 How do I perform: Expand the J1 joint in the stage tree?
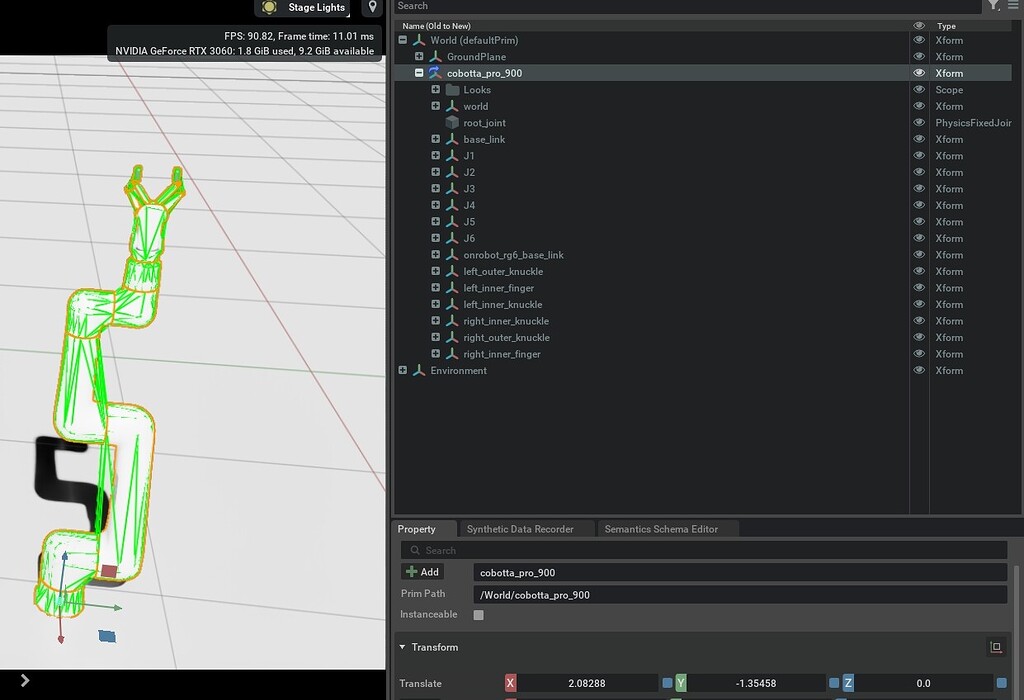pyautogui.click(x=435, y=155)
